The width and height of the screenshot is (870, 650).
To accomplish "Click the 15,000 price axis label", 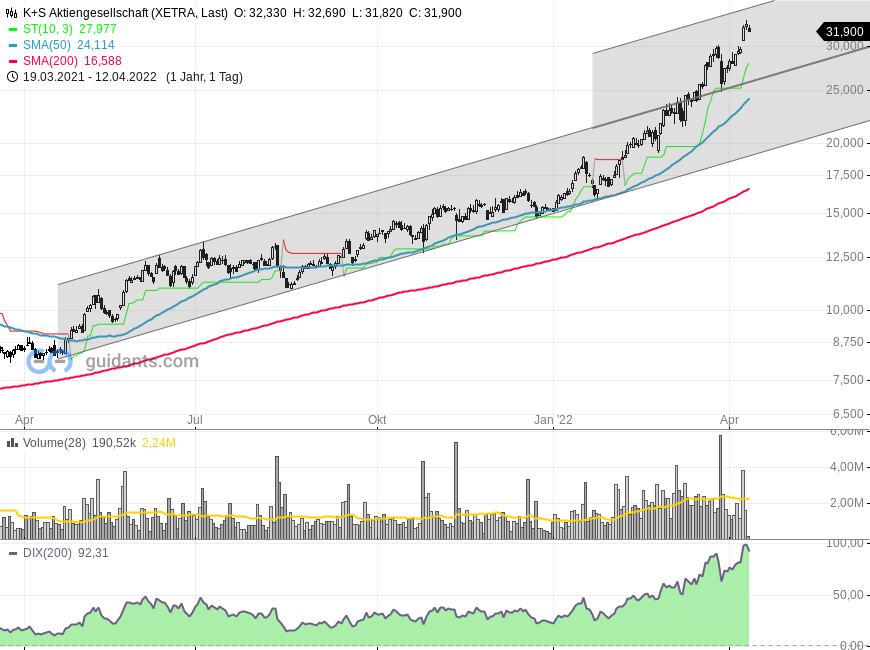I will pos(844,213).
